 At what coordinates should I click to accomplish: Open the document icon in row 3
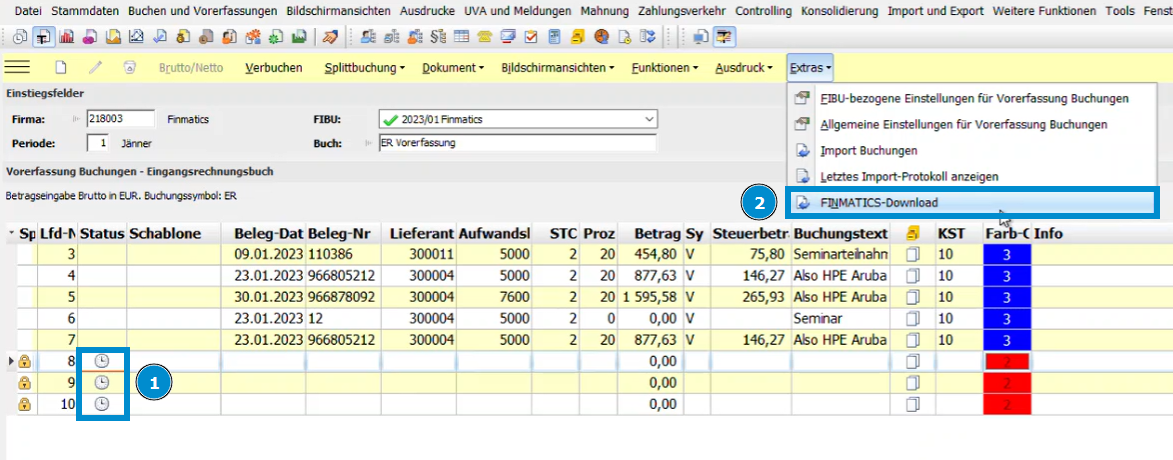[911, 254]
